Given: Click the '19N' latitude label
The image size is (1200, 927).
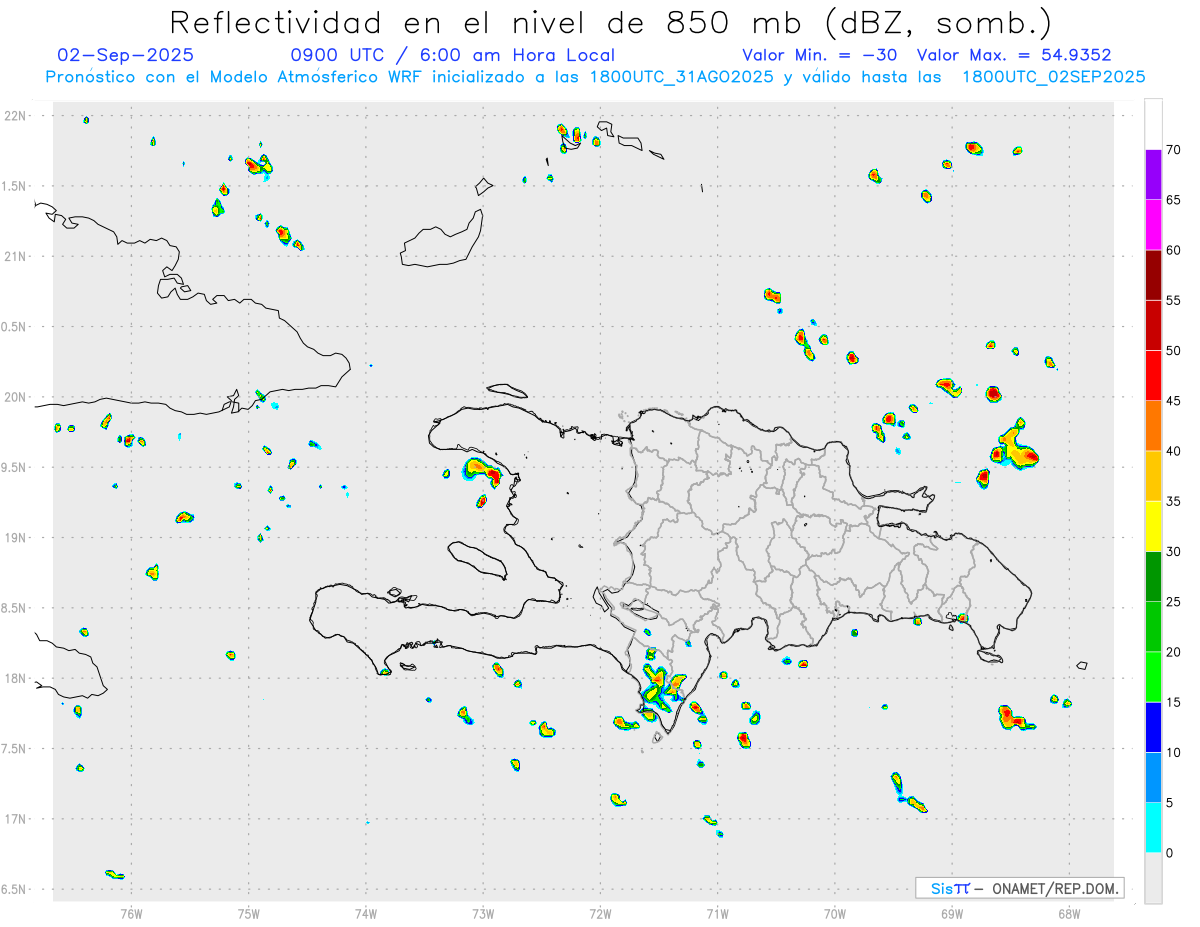Looking at the screenshot, I should 14,537.
